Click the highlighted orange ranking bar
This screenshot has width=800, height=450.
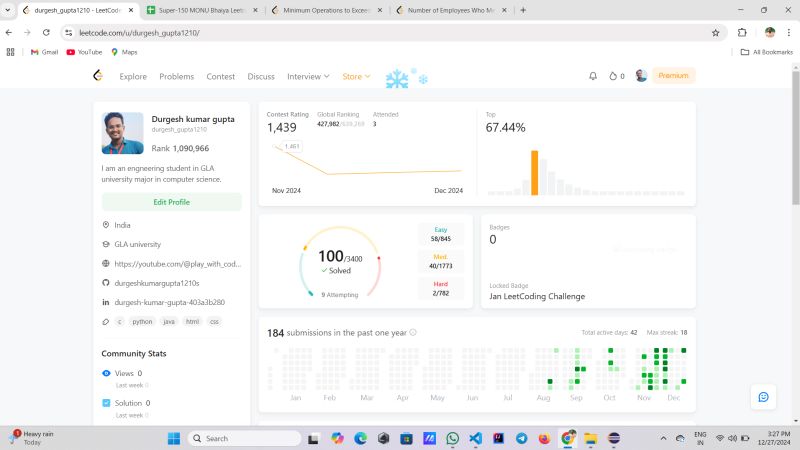(534, 172)
